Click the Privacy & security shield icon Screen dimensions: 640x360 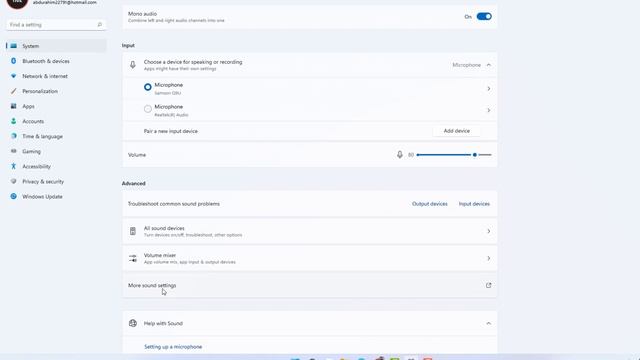[x=13, y=181]
